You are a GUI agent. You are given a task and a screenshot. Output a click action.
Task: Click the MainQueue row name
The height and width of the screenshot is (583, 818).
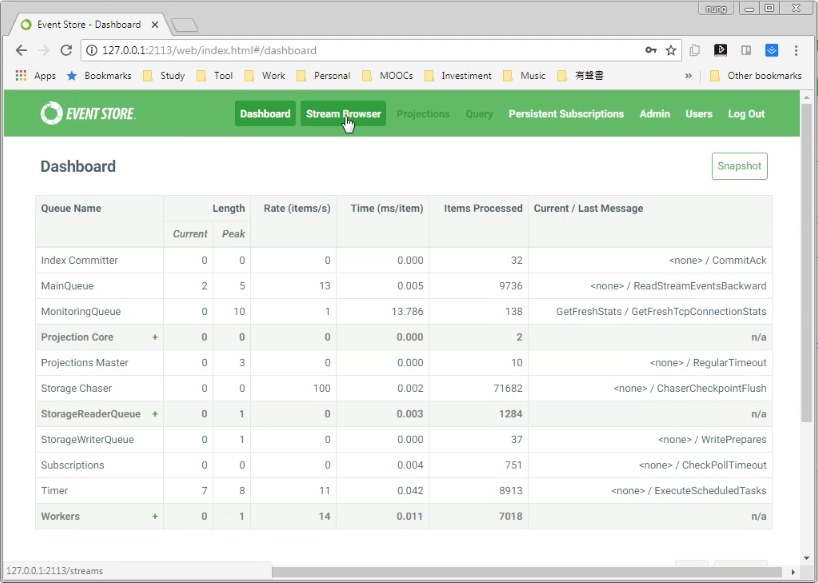coord(67,286)
